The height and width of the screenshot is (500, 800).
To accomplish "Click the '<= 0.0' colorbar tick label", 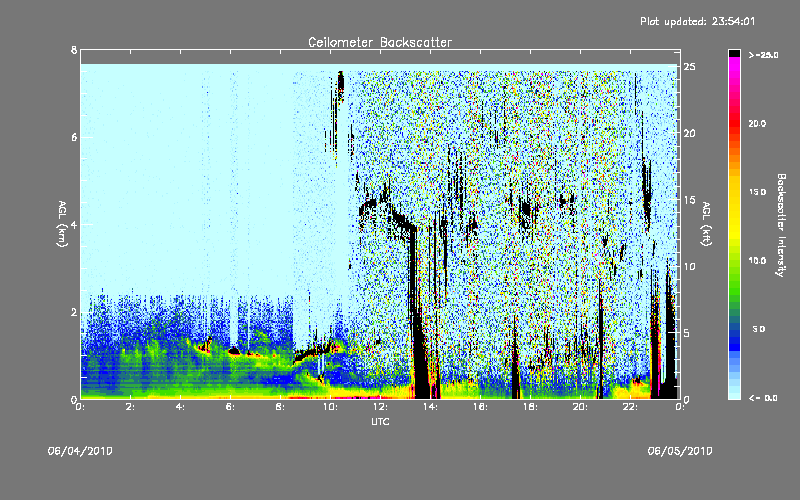I will pos(763,397).
